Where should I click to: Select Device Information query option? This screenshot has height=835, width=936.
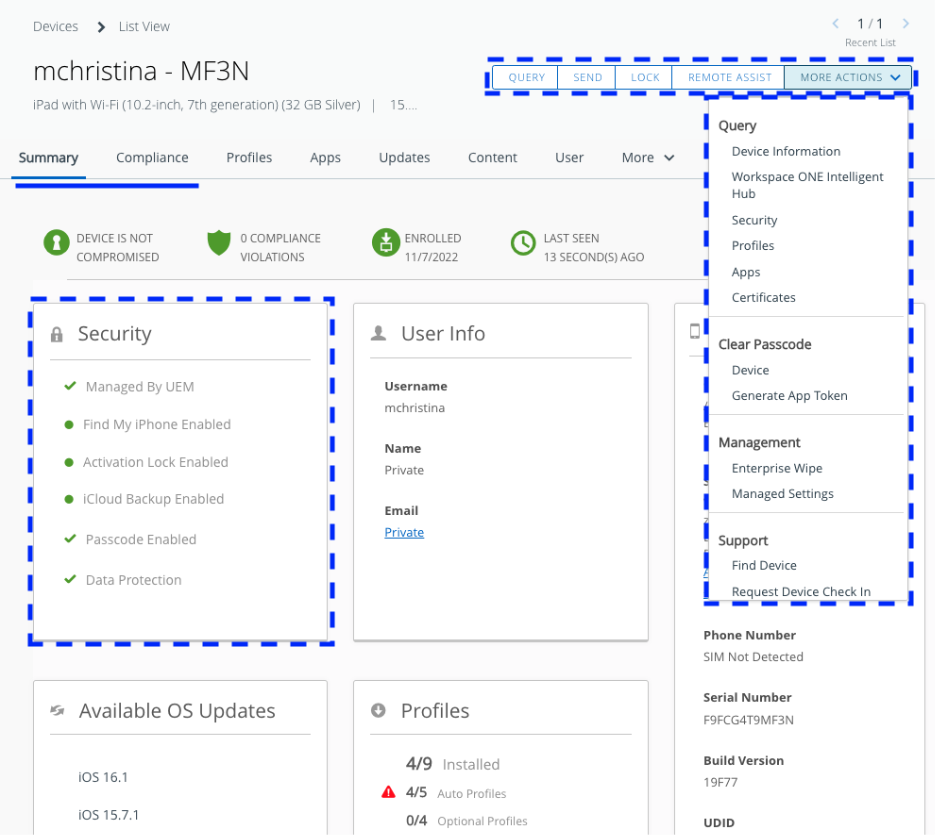[x=786, y=152]
